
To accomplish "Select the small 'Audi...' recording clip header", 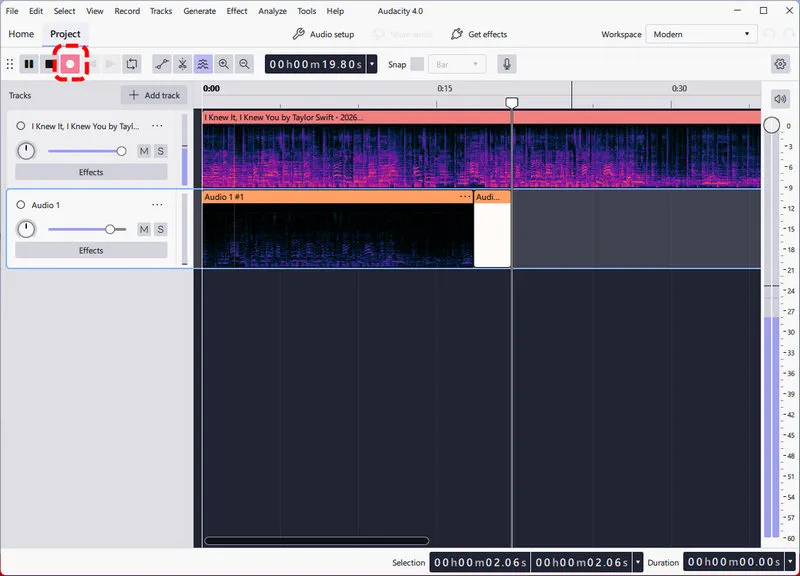I will (492, 196).
